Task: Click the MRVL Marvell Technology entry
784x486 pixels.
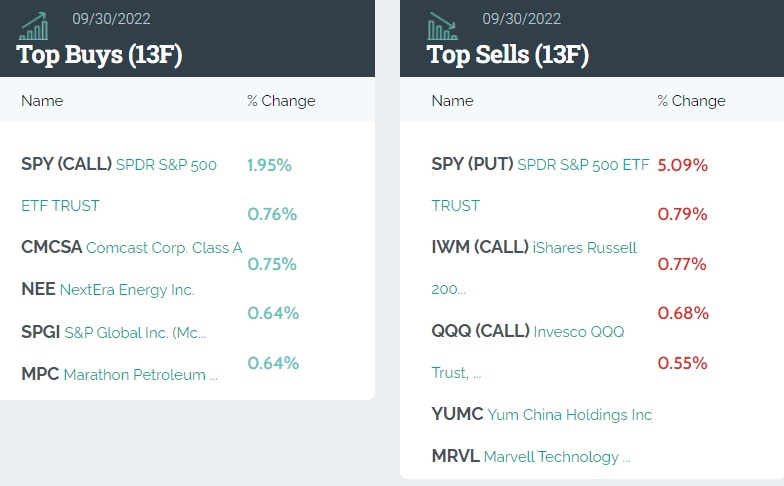Action: (x=530, y=456)
